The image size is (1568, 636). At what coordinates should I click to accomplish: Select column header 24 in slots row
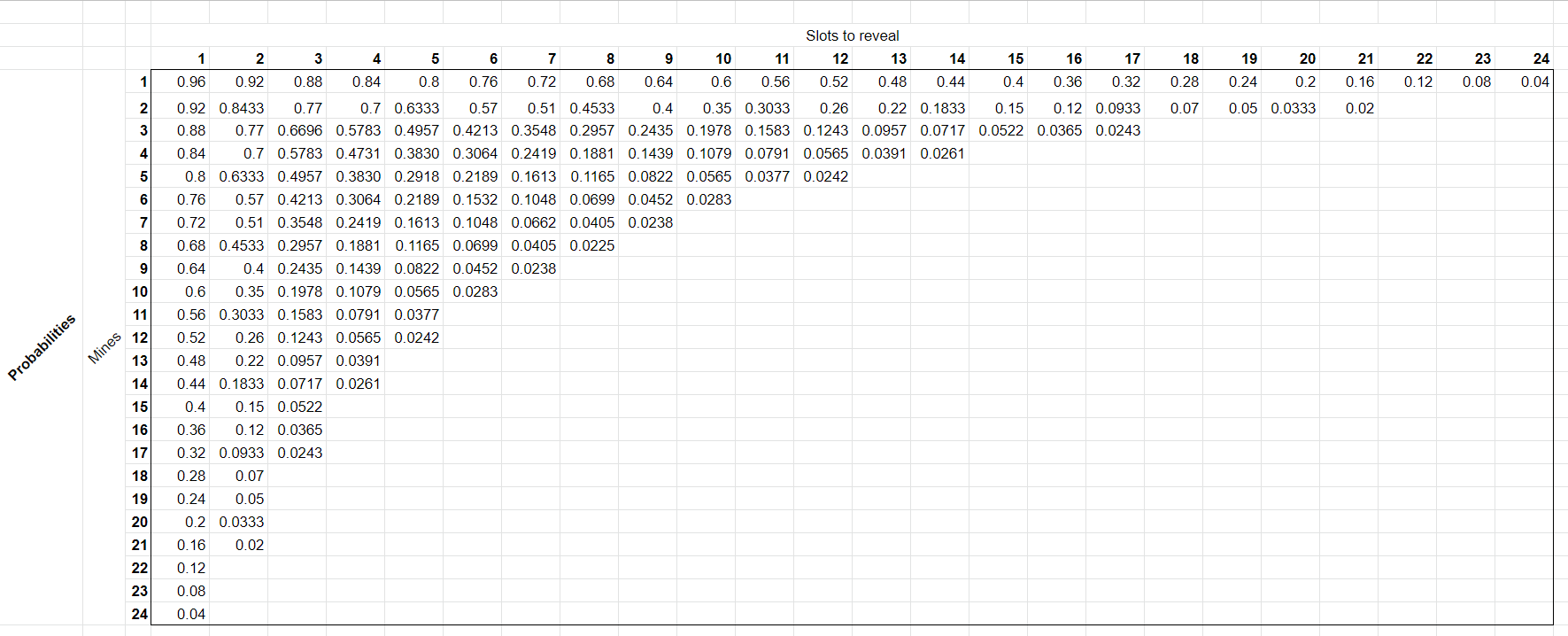(1541, 58)
